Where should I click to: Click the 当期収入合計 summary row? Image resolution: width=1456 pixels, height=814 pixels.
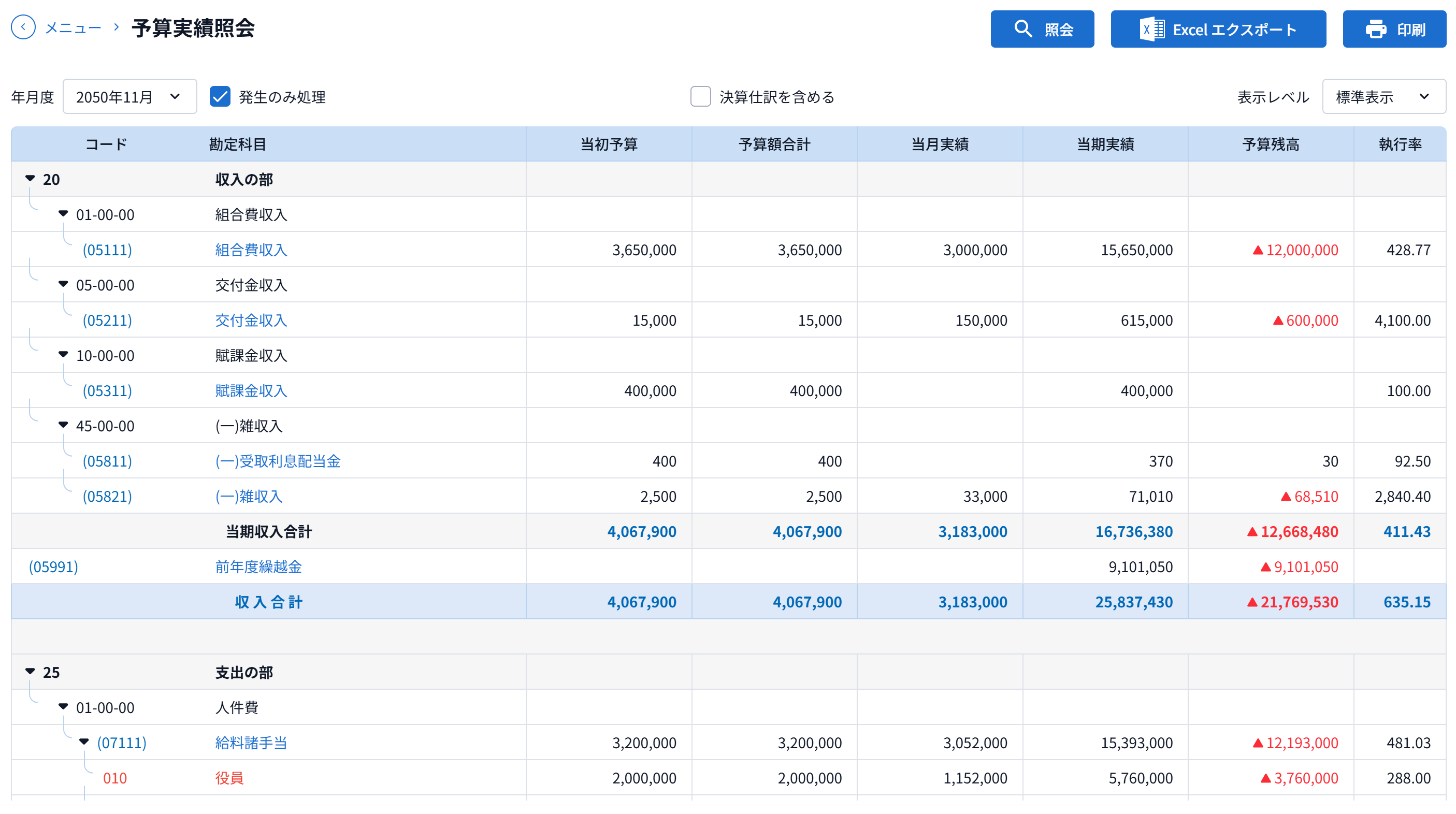(x=729, y=532)
